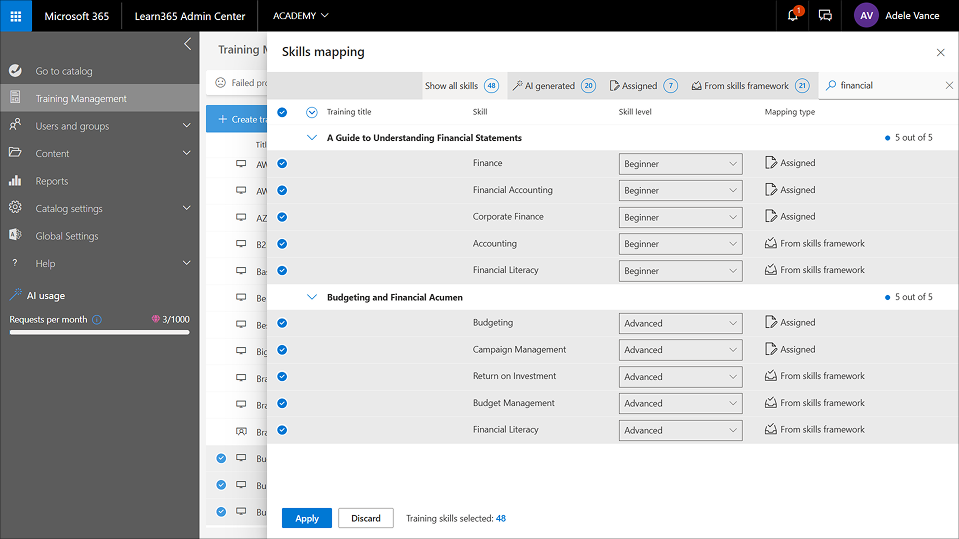Open the chat feedback icon
959x539 pixels.
coord(825,16)
